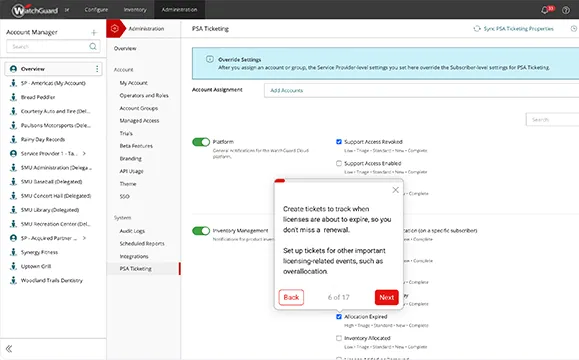Select SMU Administration (Delegated) account
The width and height of the screenshot is (579, 360).
click(x=56, y=168)
